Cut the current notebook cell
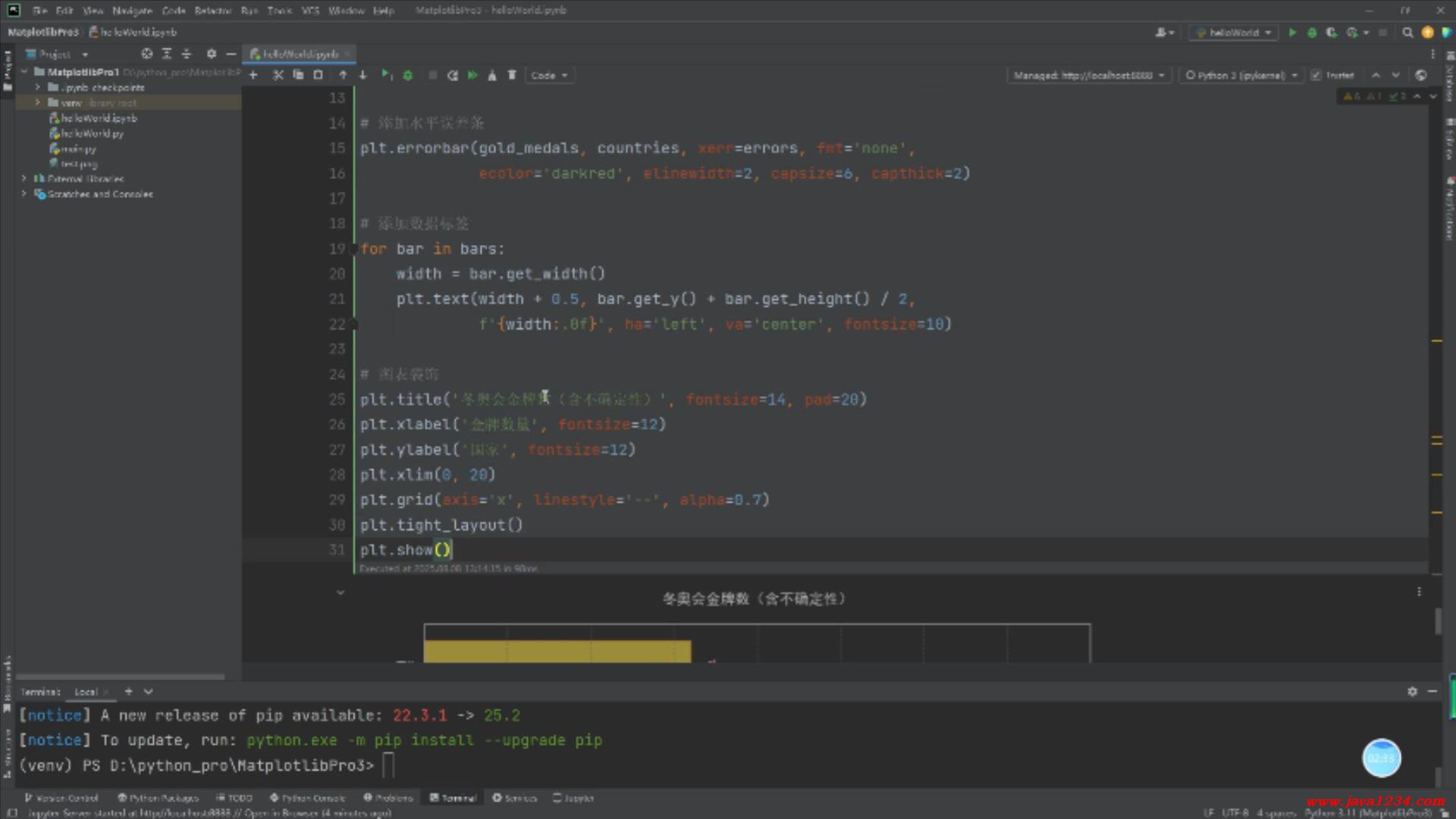The image size is (1456, 819). [x=278, y=75]
